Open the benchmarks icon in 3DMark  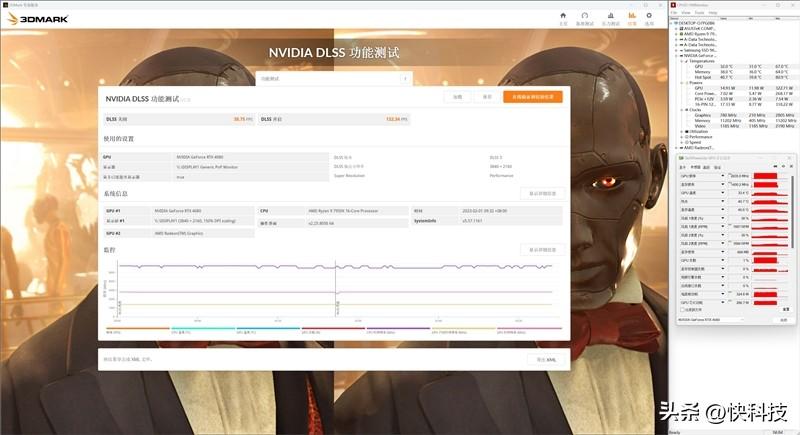pos(586,16)
